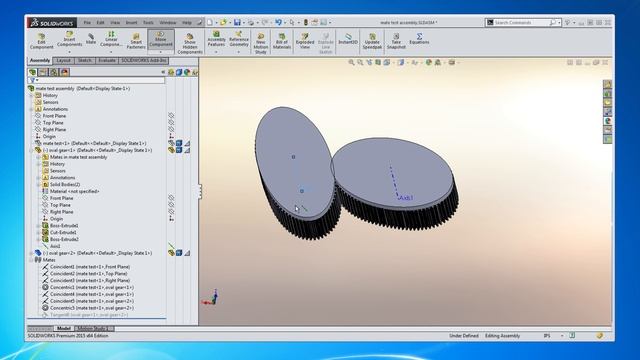Viewport: 640px width, 360px height.
Task: Open the View menu
Action: click(115, 22)
